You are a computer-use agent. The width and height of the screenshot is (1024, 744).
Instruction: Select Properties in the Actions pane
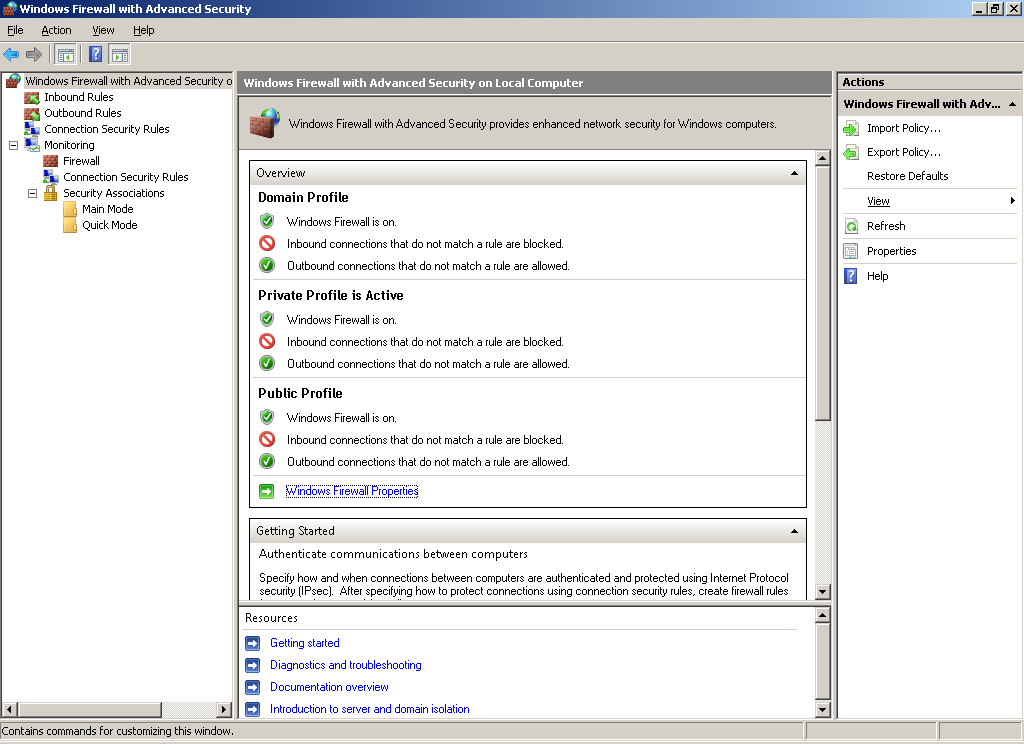(891, 251)
